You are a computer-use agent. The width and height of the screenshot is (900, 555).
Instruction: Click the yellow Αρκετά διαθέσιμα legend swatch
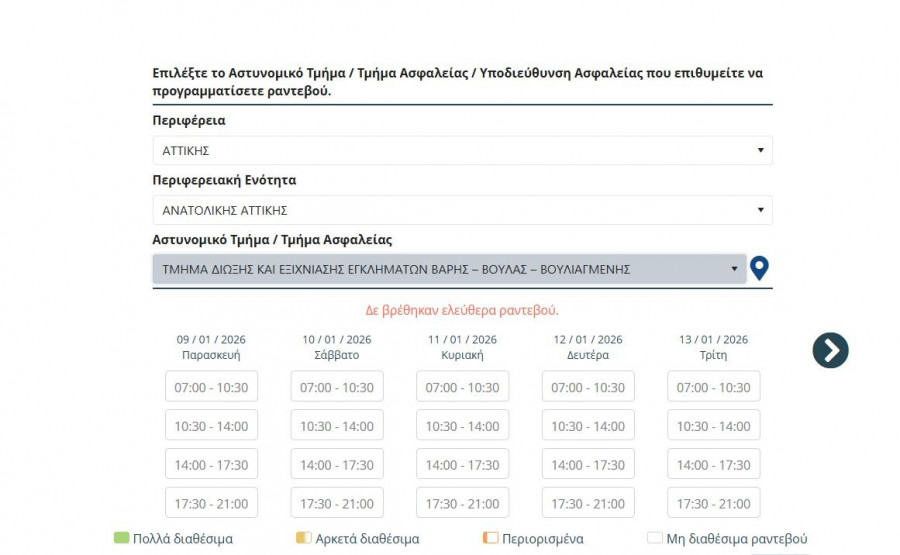coord(303,538)
